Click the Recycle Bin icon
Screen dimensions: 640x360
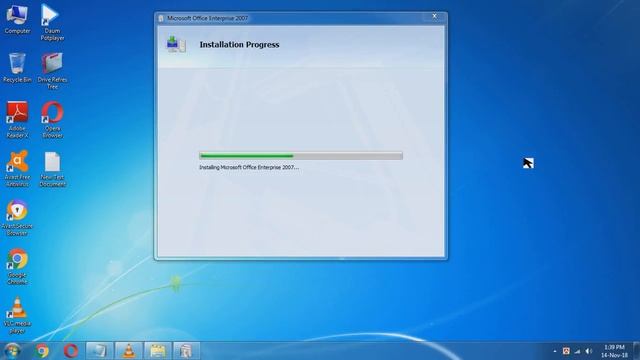(x=17, y=68)
